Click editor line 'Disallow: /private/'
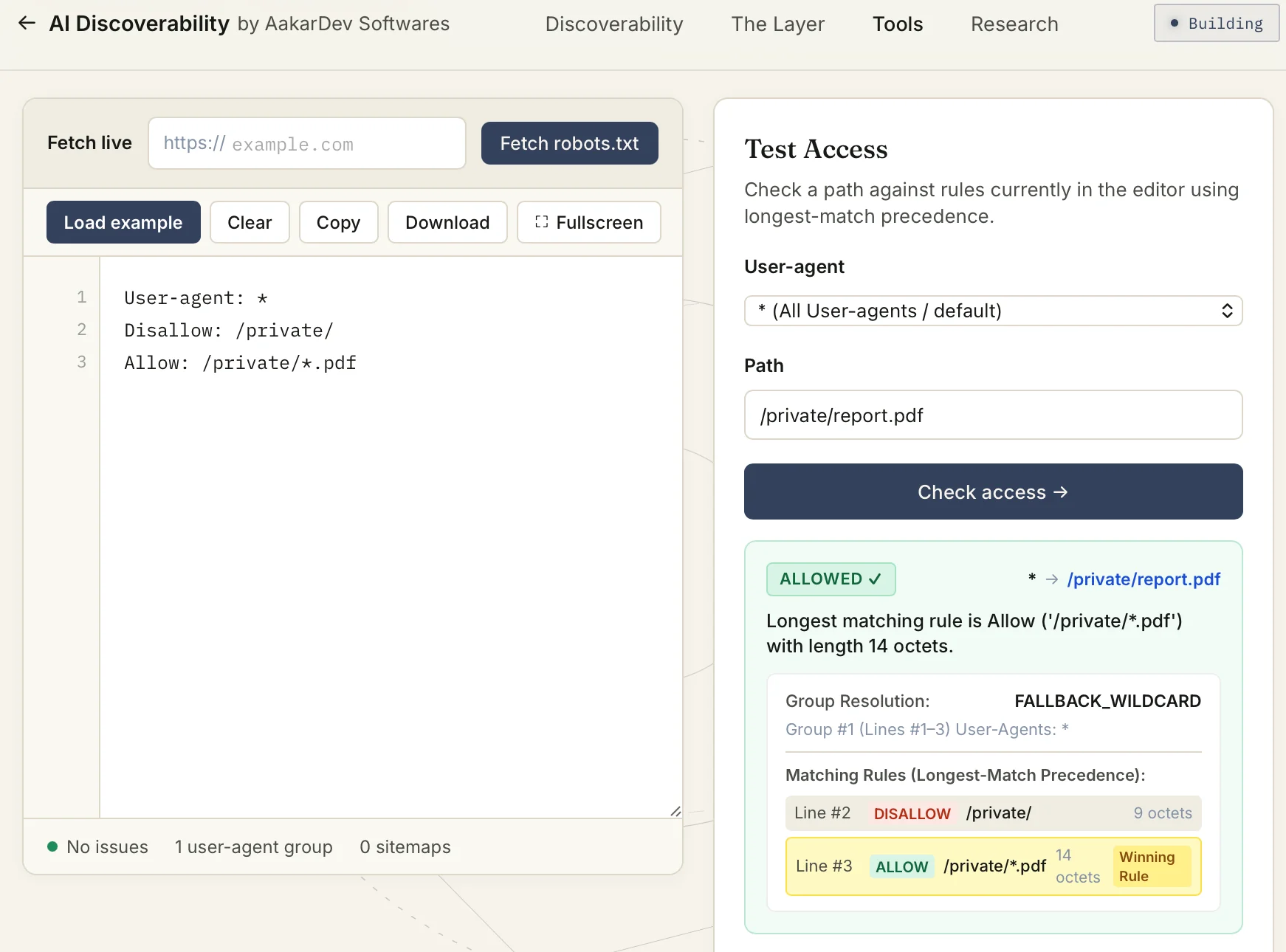The height and width of the screenshot is (952, 1286). [229, 331]
